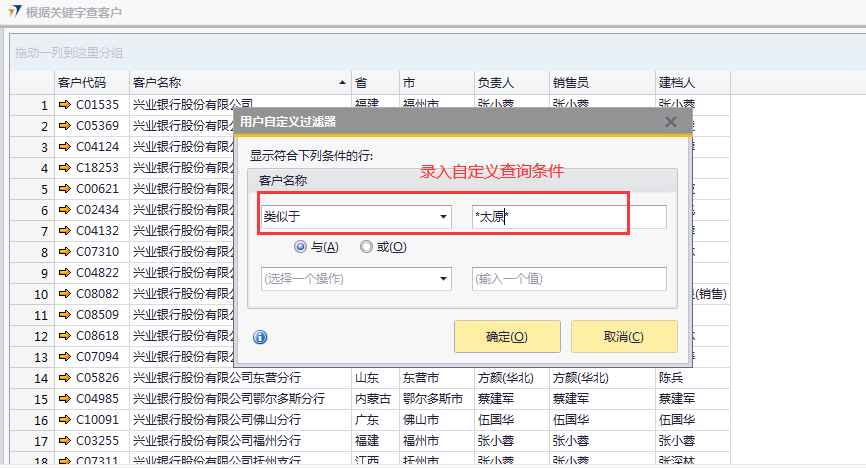Select the 或(O) radio button
The image size is (866, 468).
point(366,246)
